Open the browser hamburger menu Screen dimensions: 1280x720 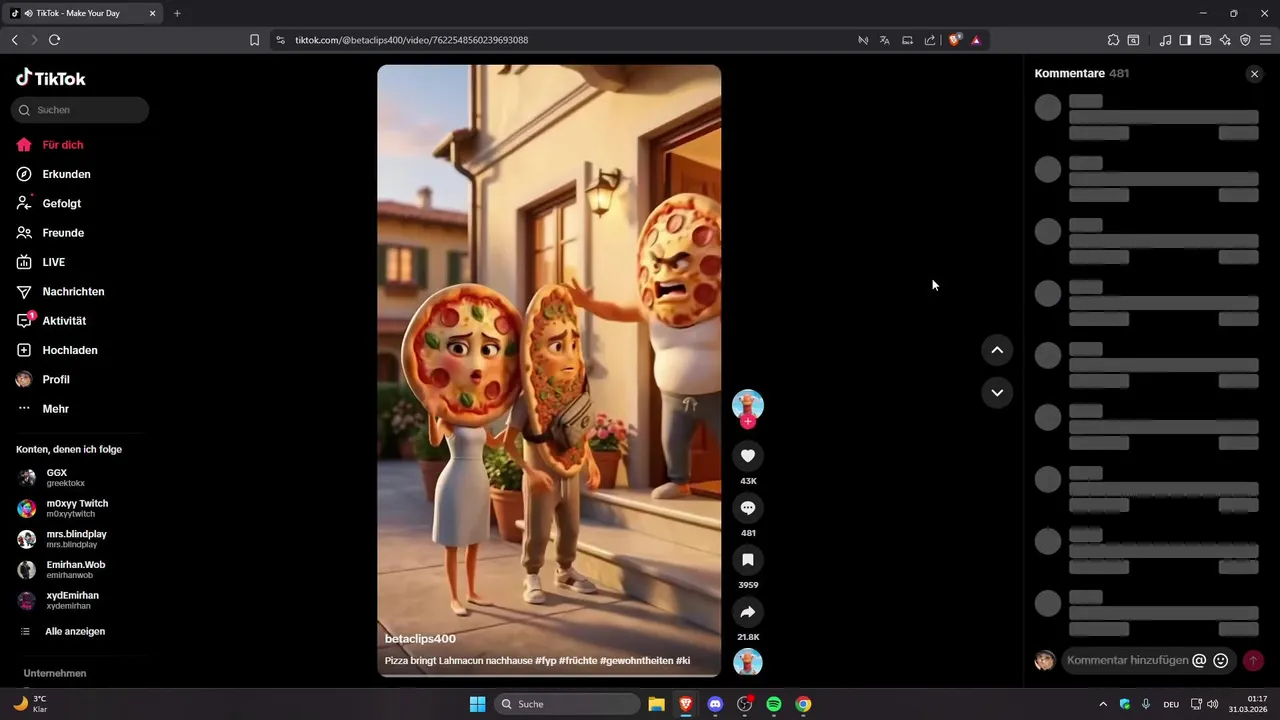coord(1265,40)
